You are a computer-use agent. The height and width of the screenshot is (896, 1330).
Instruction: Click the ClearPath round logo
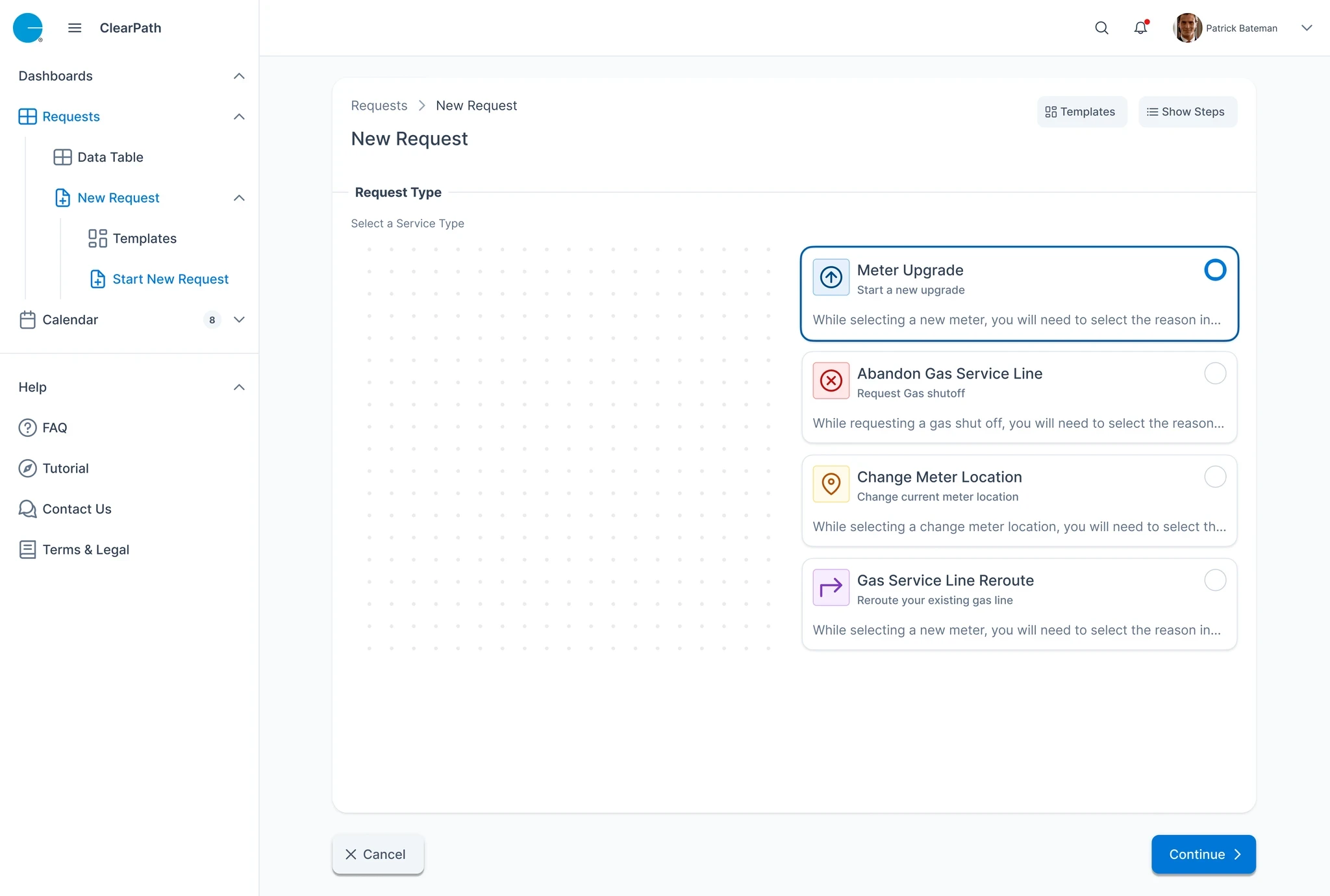(28, 28)
